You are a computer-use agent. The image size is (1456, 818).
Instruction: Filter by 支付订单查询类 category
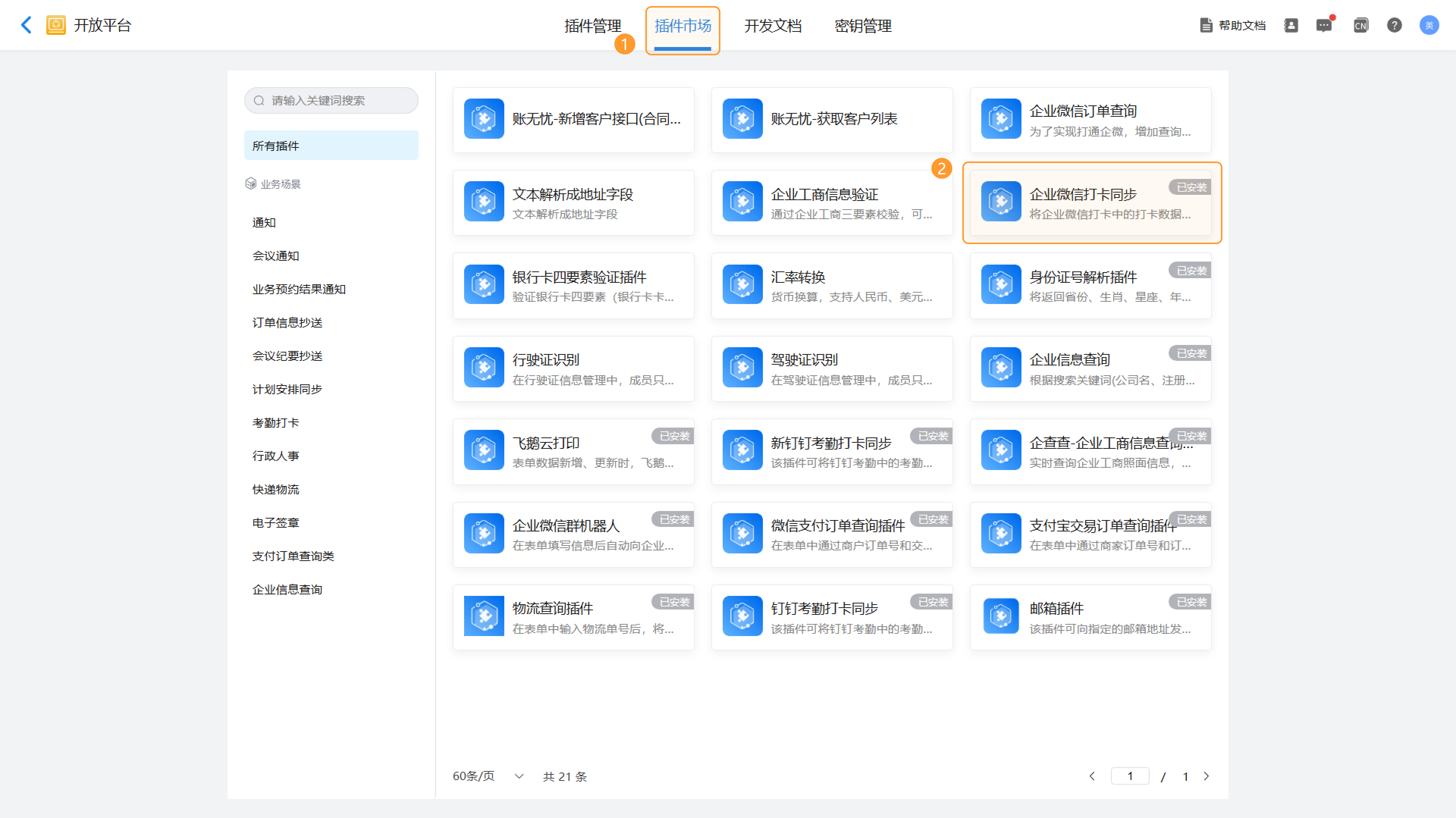tap(293, 556)
